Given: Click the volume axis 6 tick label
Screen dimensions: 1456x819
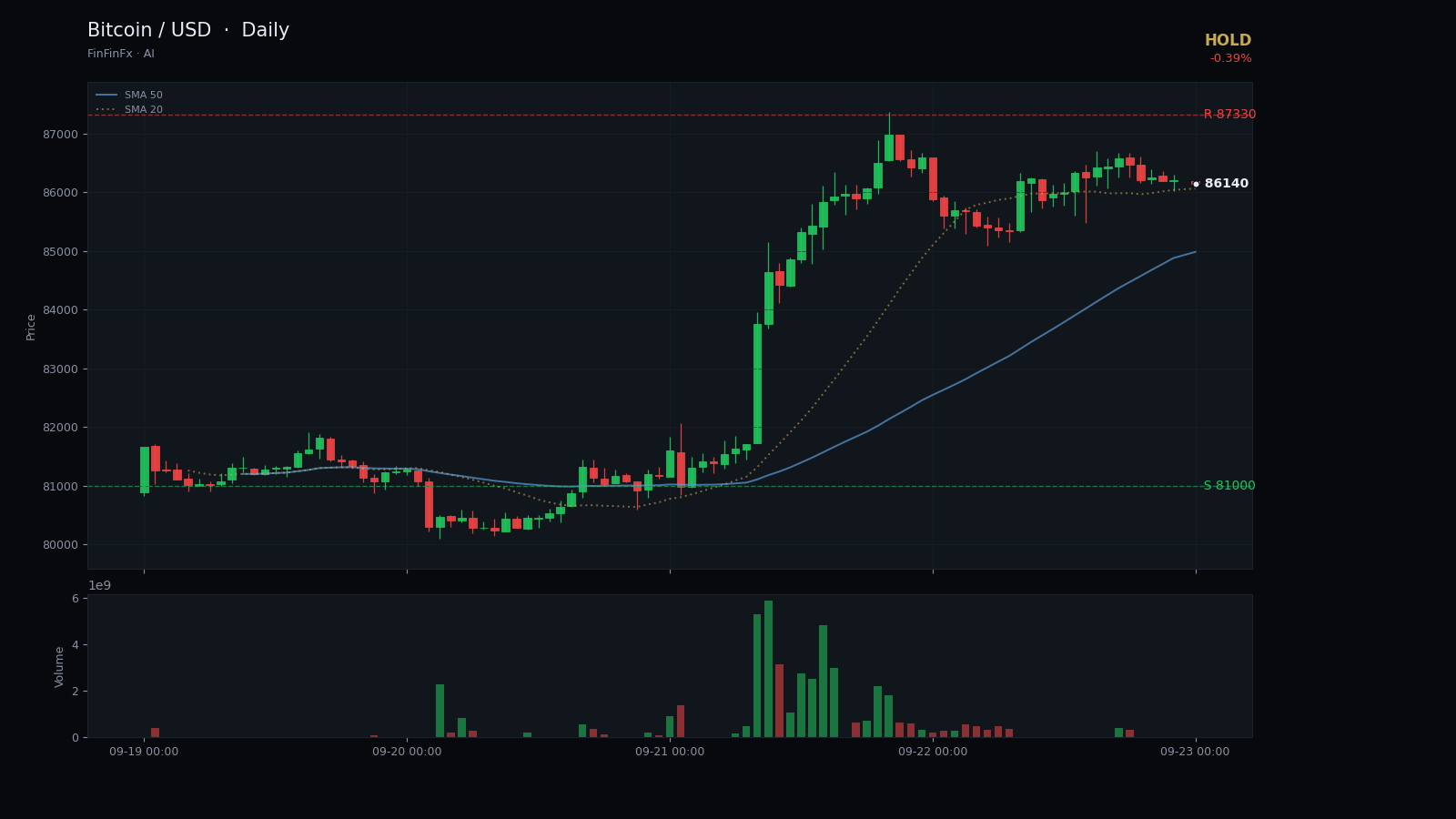Looking at the screenshot, I should (x=76, y=599).
